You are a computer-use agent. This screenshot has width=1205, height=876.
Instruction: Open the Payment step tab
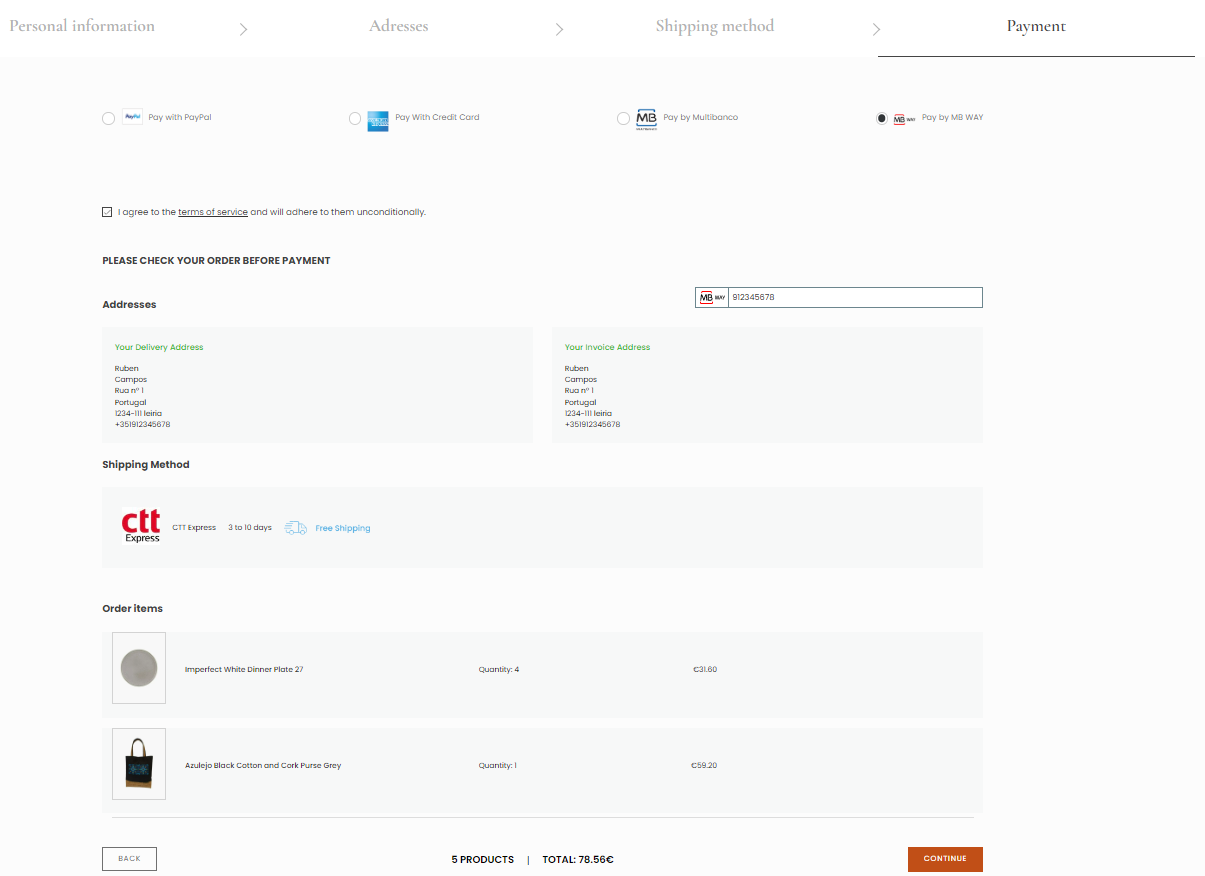(1036, 27)
